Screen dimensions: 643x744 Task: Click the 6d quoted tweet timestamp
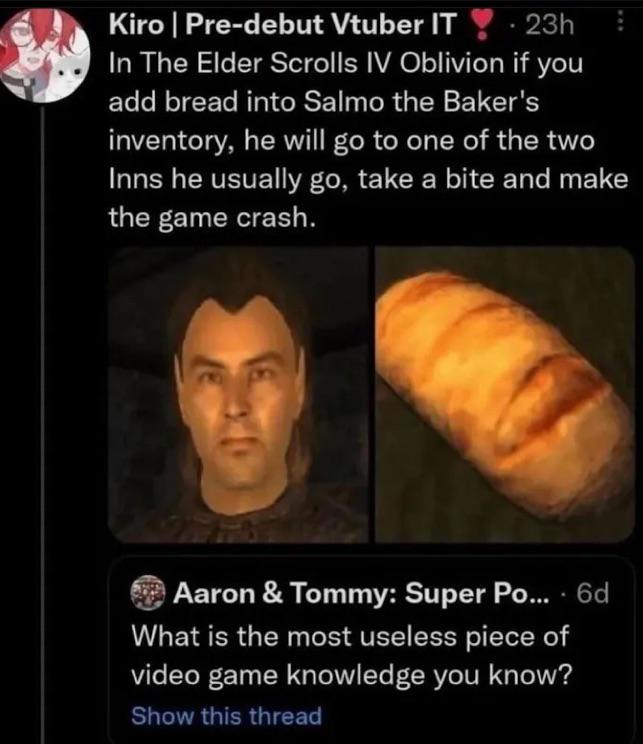coord(592,593)
